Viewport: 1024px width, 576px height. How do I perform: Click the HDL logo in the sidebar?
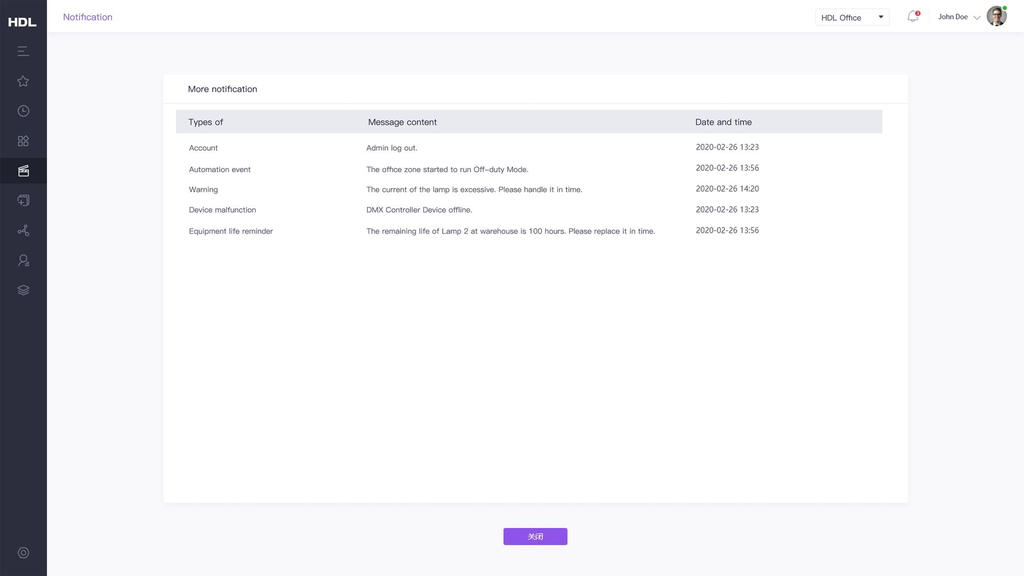[22, 21]
